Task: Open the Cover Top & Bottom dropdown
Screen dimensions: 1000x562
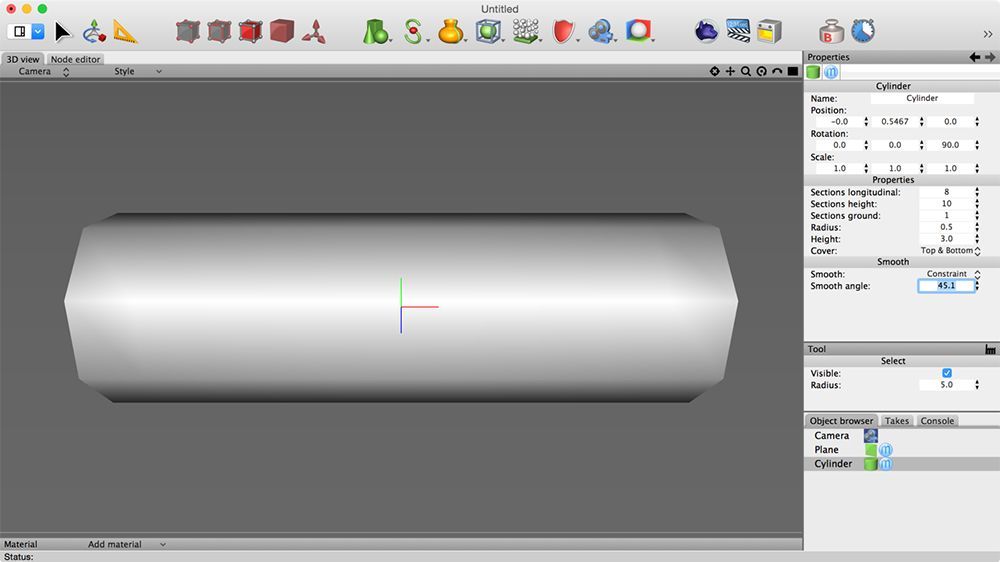Action: point(950,251)
